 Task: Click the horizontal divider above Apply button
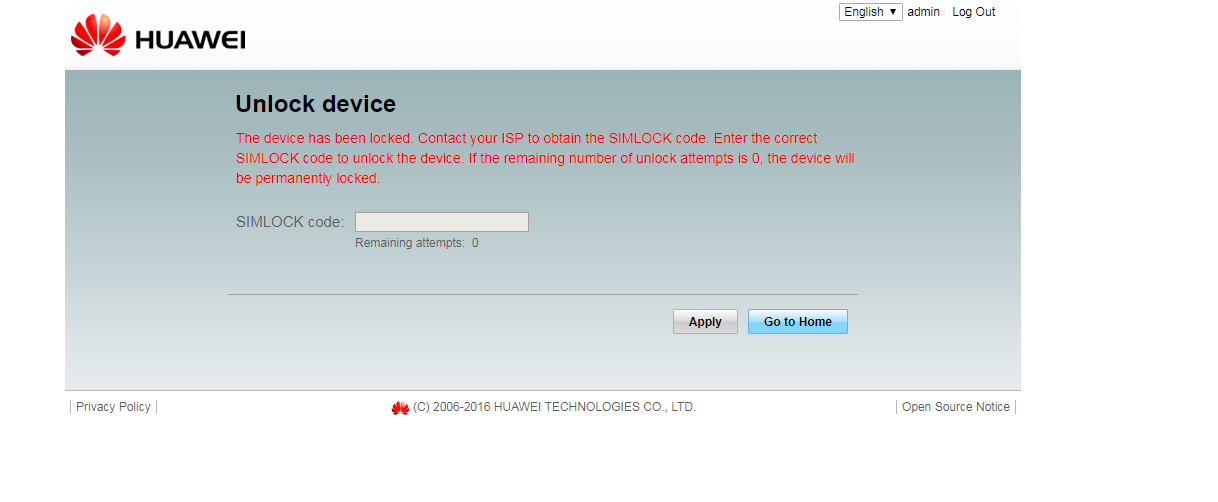click(542, 295)
